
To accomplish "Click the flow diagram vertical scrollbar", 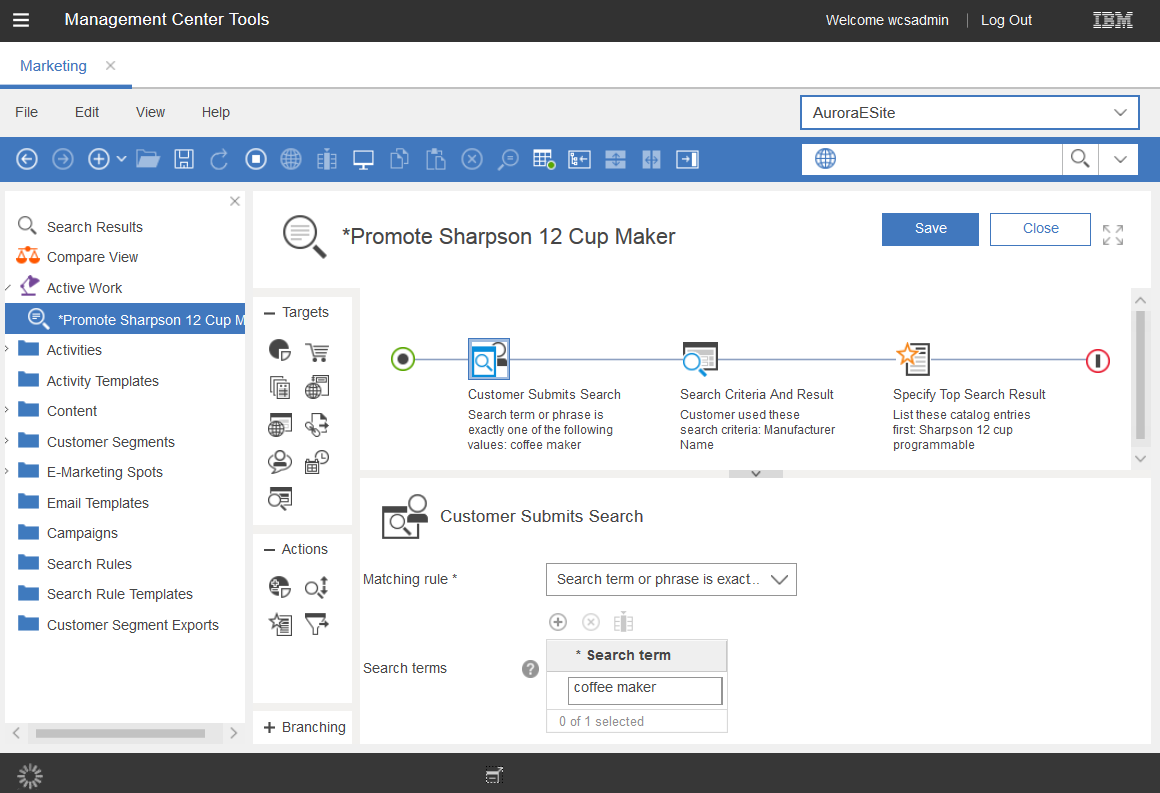I will (x=1140, y=376).
